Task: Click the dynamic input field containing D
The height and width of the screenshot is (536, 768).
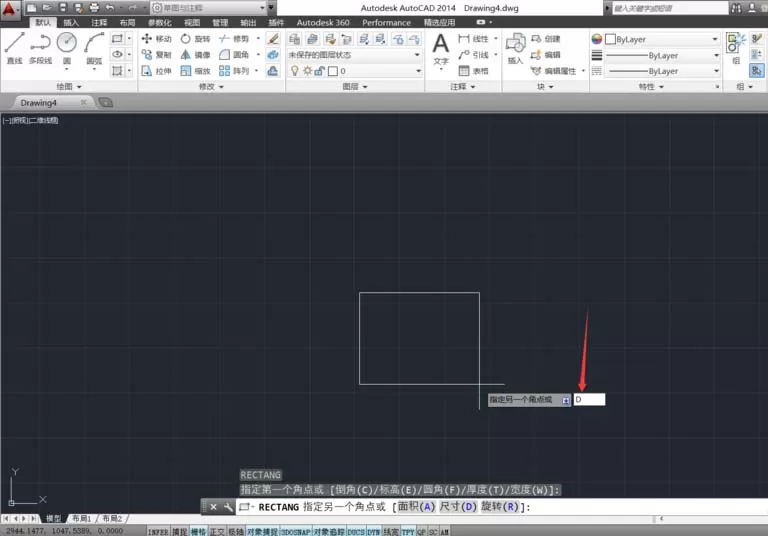Action: 589,400
